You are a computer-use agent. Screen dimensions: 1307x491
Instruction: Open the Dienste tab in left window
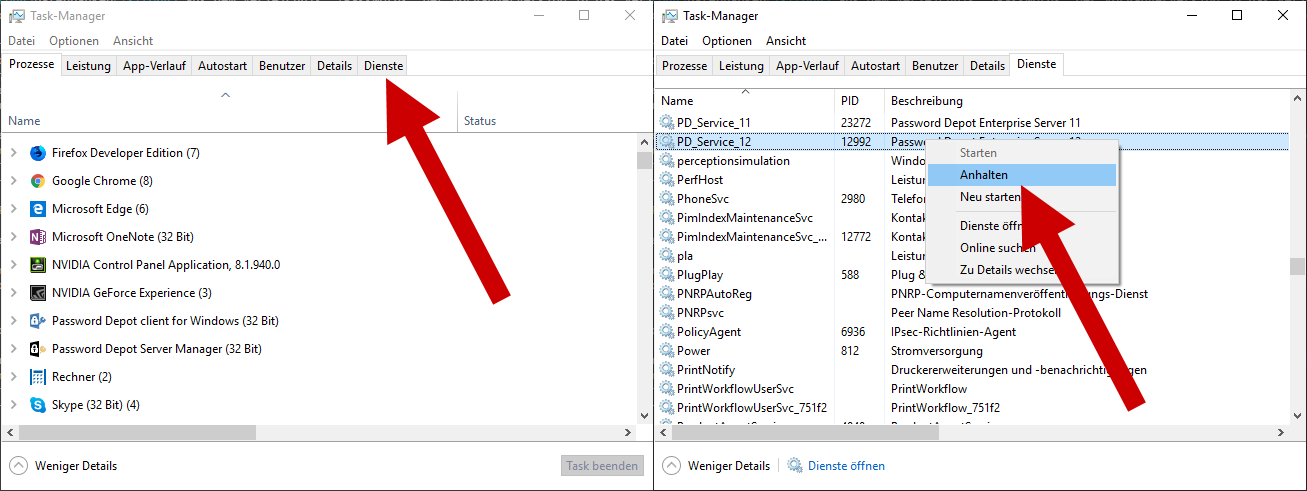pos(384,66)
